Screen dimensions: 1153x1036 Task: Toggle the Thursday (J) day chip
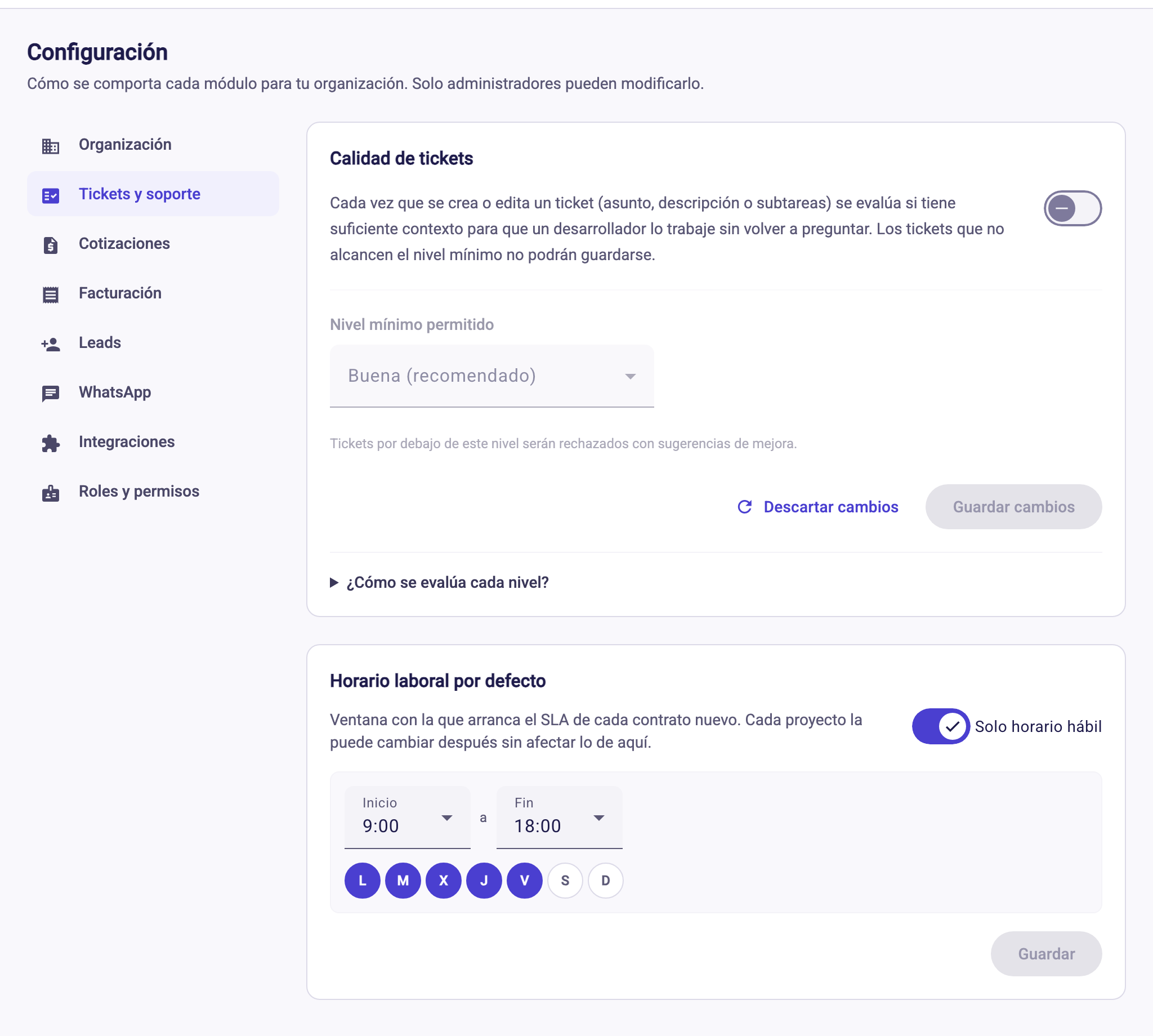484,881
